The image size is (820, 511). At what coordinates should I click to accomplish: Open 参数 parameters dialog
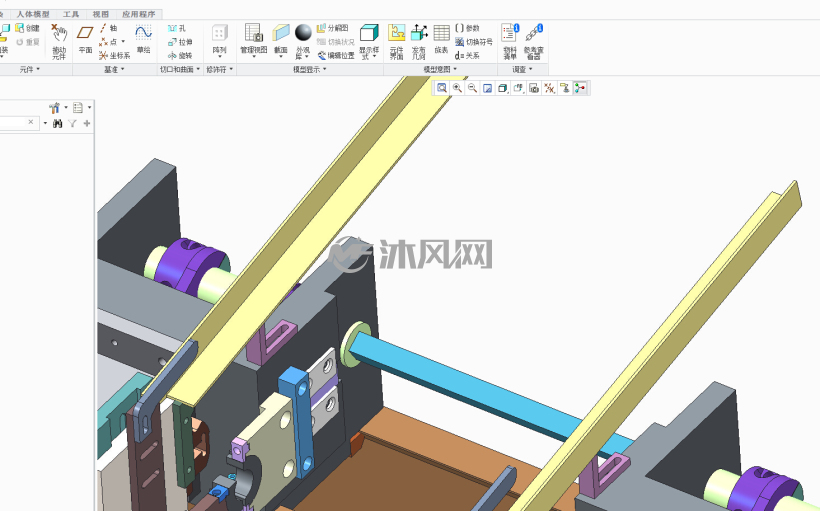coord(467,28)
